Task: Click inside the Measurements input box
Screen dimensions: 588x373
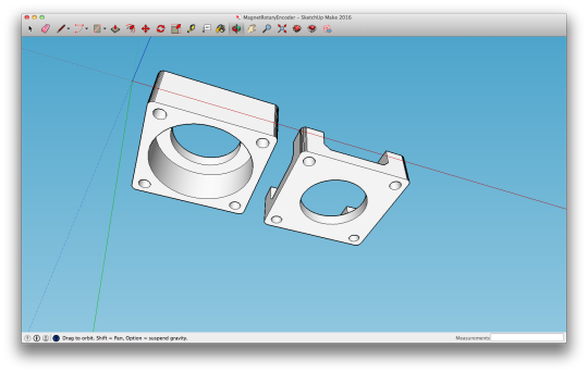Action: point(527,338)
